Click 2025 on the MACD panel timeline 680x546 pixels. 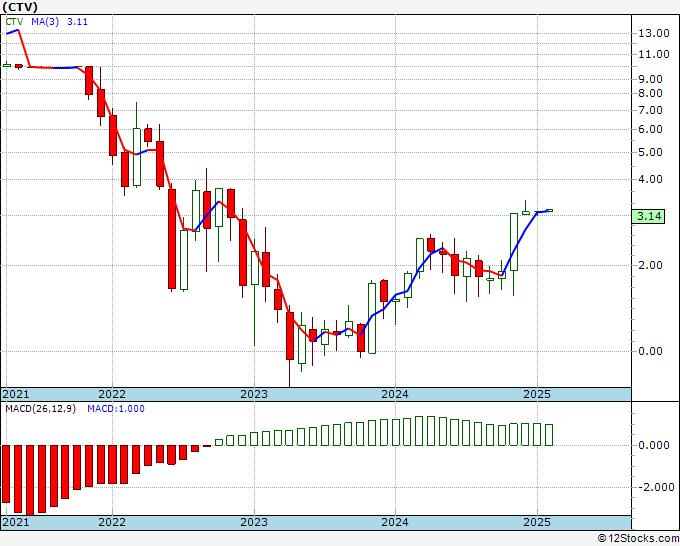pyautogui.click(x=537, y=522)
